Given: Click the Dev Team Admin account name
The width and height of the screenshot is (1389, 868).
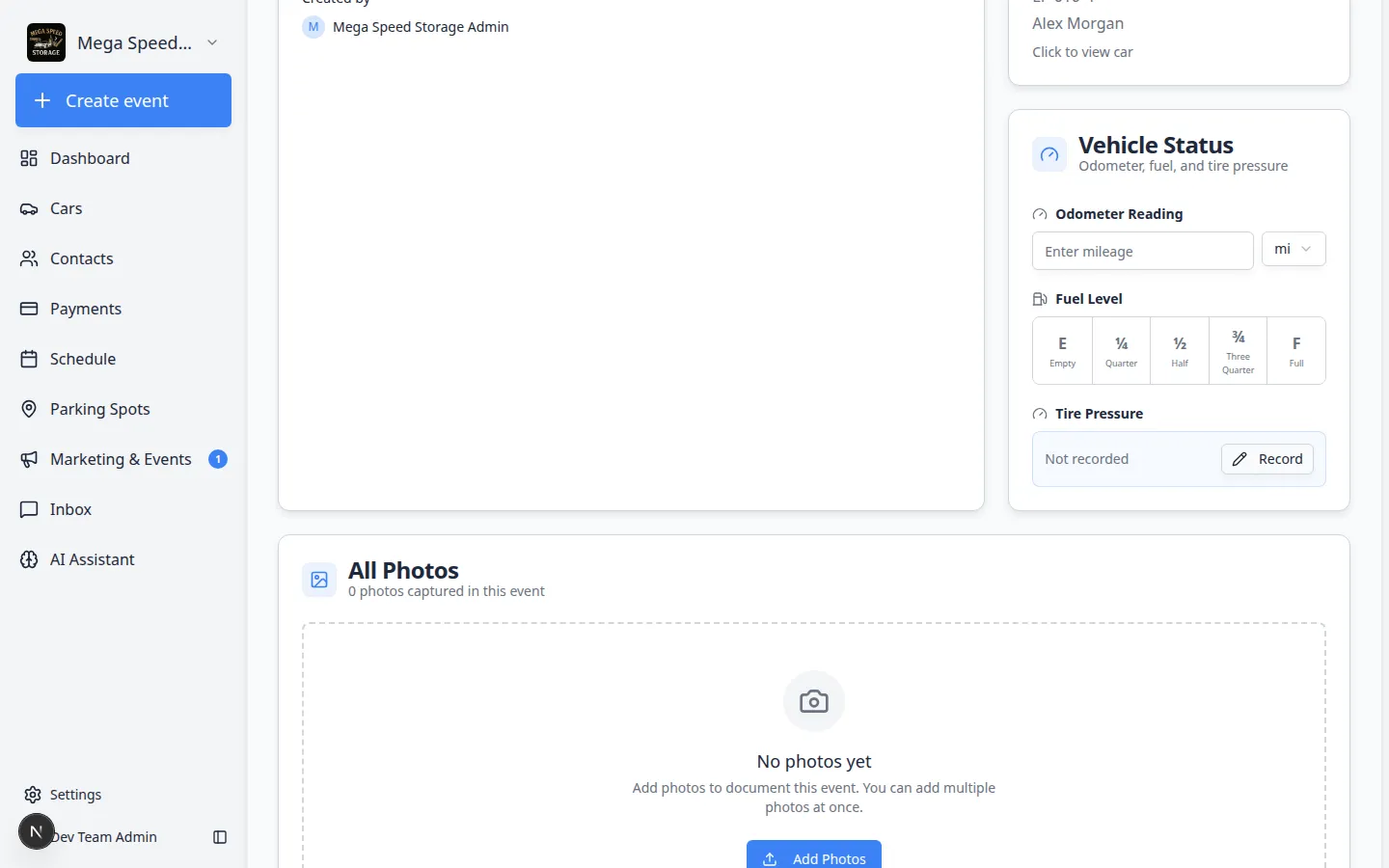Looking at the screenshot, I should point(104,837).
